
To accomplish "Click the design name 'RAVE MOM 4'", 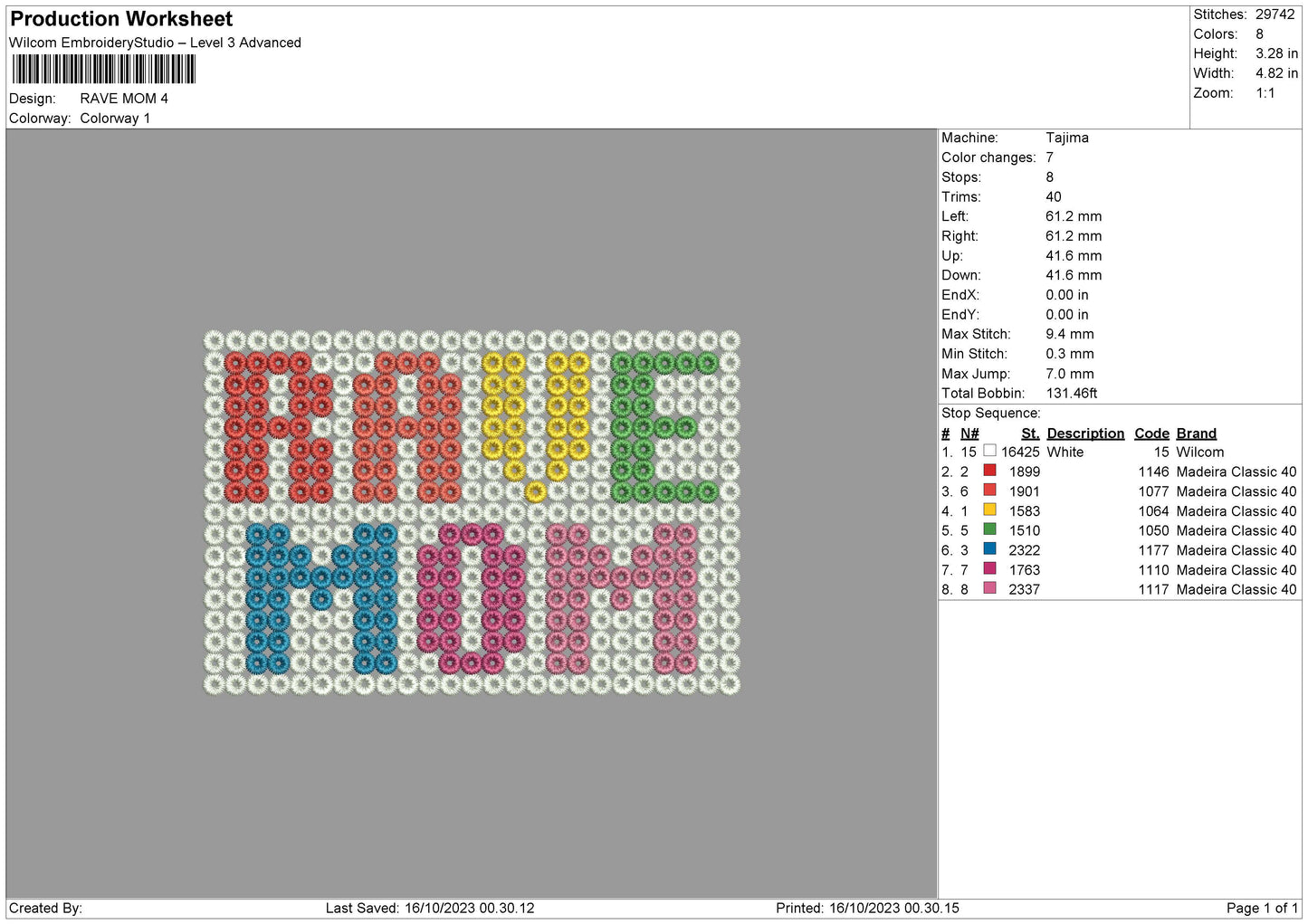I will [x=124, y=99].
